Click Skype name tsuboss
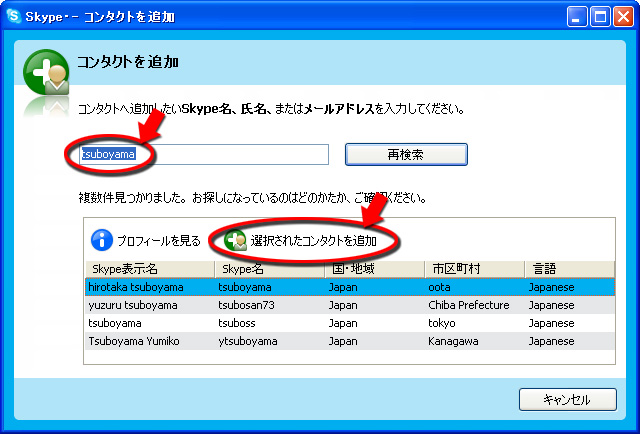The height and width of the screenshot is (434, 640). click(237, 323)
